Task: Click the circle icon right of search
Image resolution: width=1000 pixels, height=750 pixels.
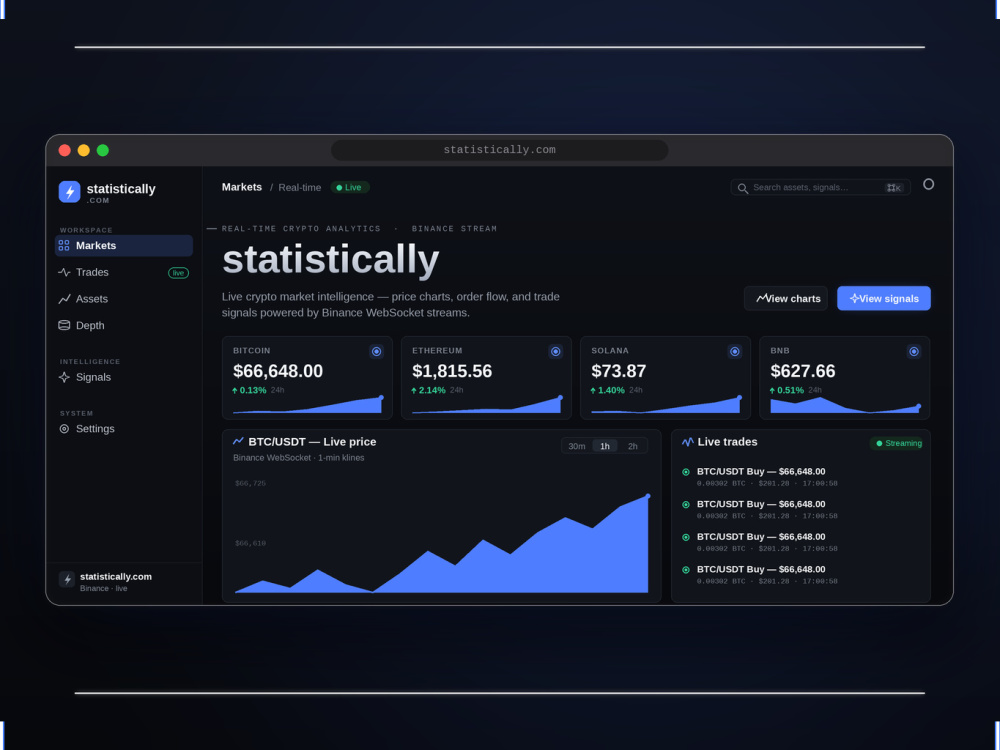Action: click(x=929, y=184)
